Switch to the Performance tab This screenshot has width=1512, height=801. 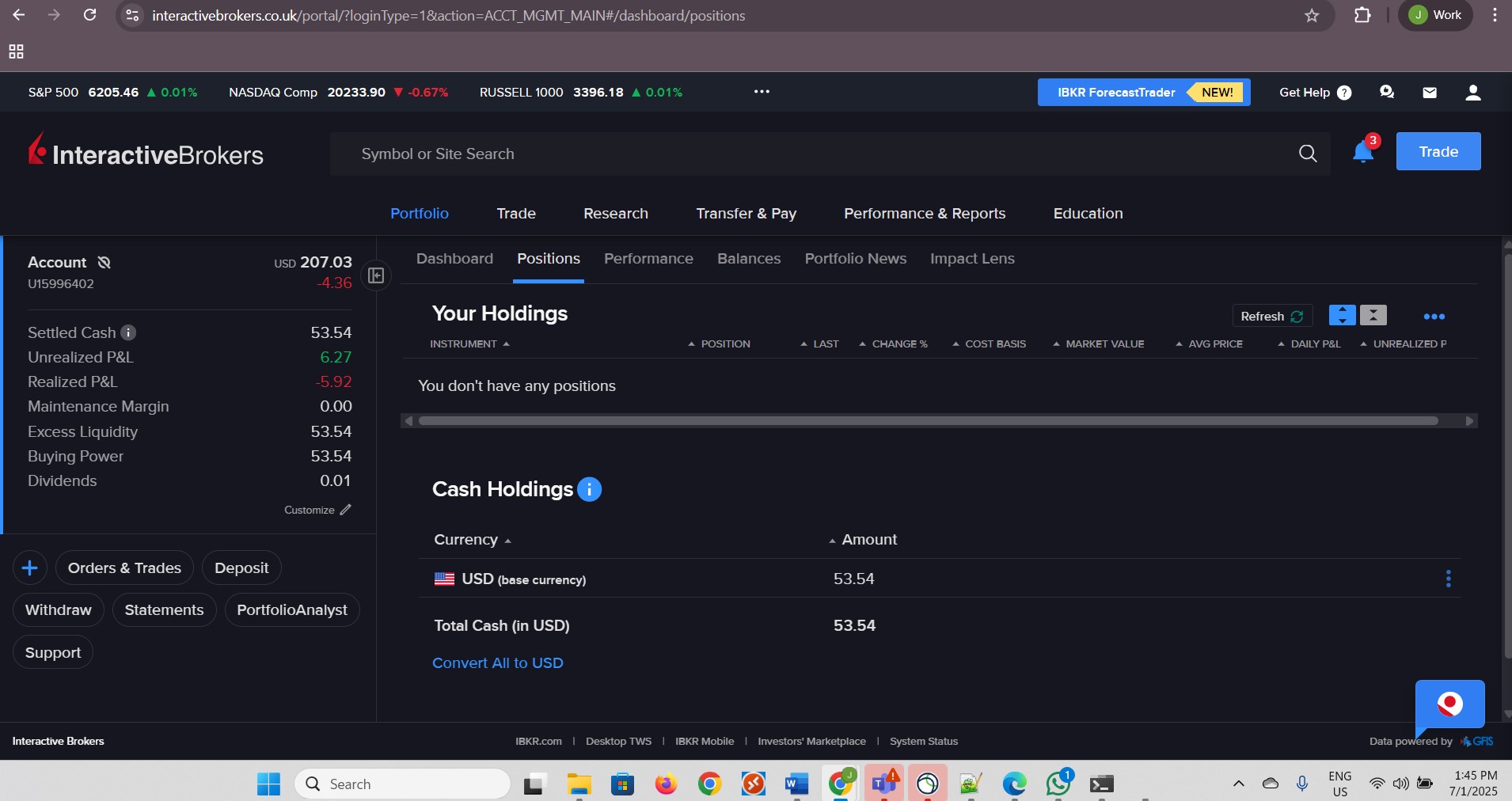point(648,259)
